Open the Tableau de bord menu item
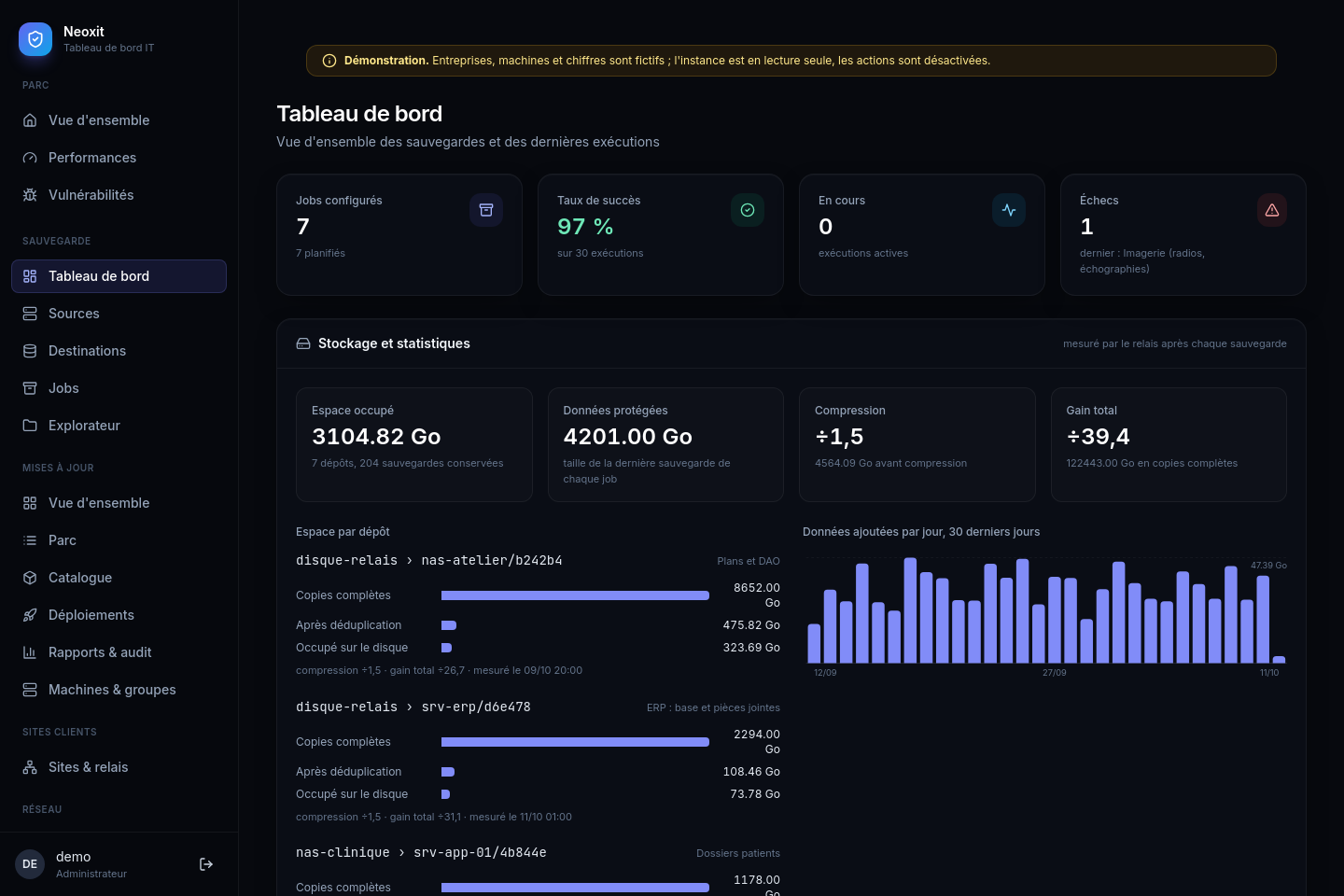This screenshot has width=1344, height=896. [119, 276]
